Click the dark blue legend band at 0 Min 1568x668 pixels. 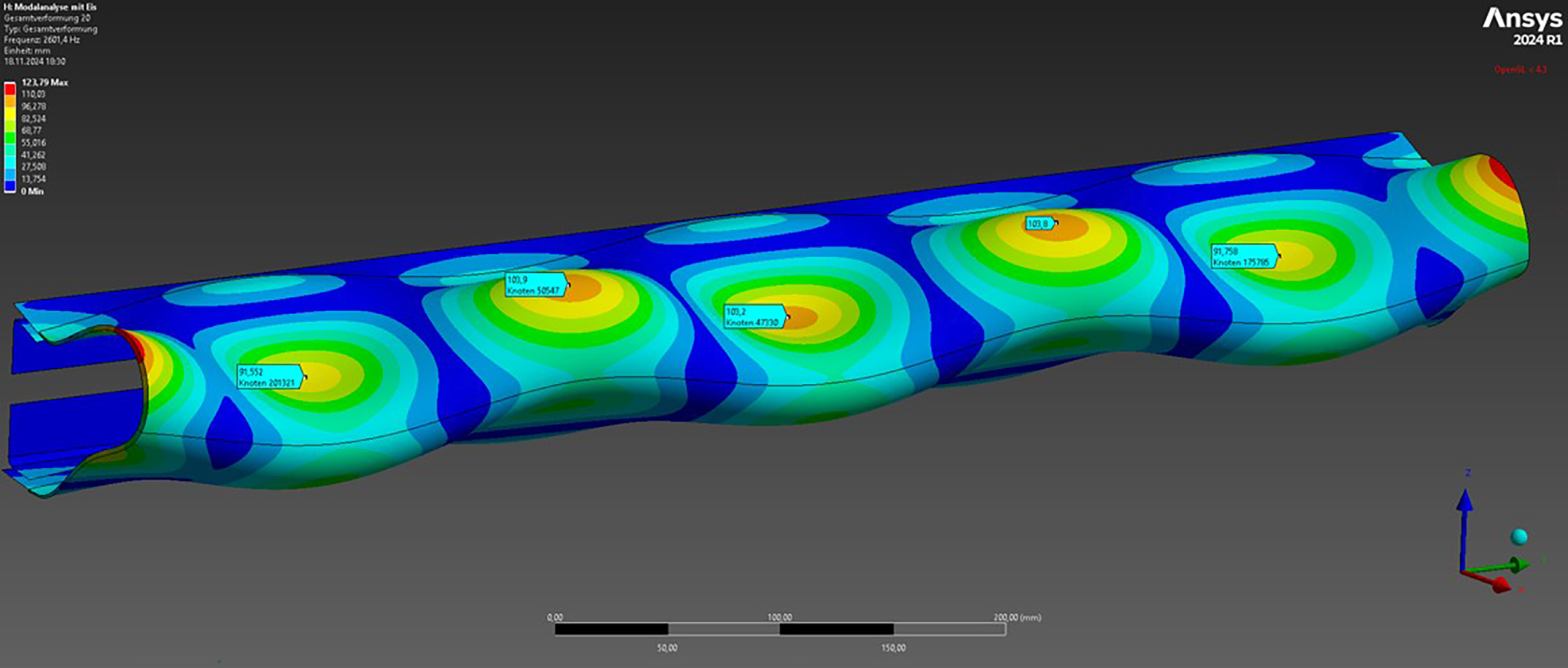[10, 186]
